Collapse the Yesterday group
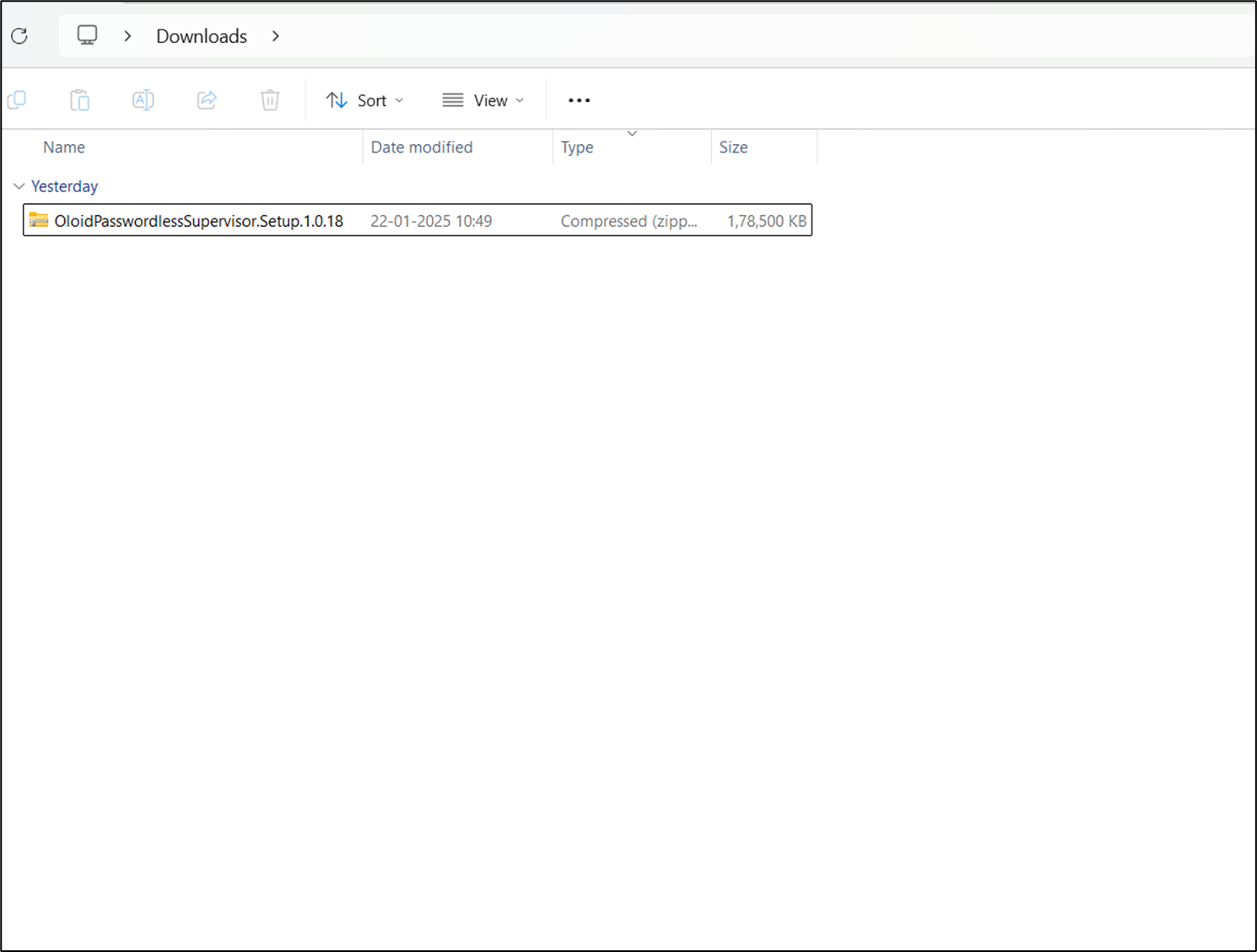The width and height of the screenshot is (1257, 952). (x=19, y=186)
